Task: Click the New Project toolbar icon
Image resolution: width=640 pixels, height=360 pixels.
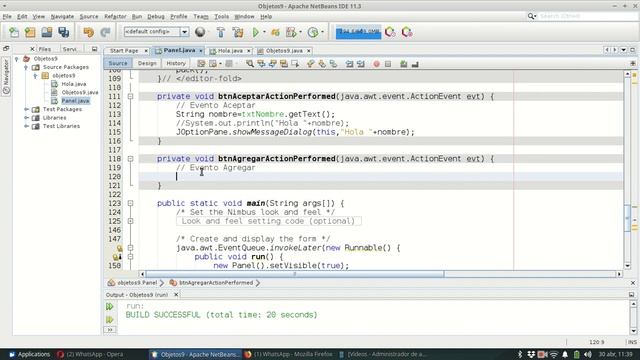Action: pos(30,32)
